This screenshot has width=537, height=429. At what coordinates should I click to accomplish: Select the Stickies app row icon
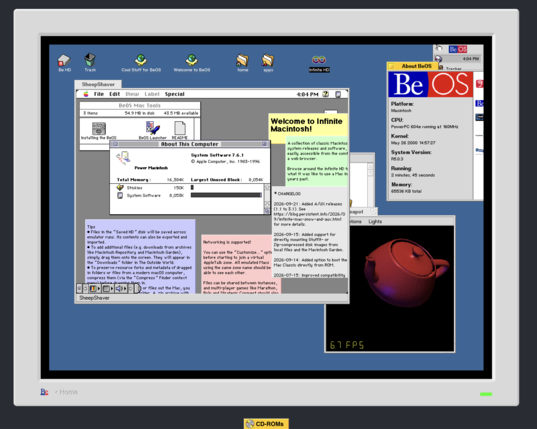tap(120, 187)
